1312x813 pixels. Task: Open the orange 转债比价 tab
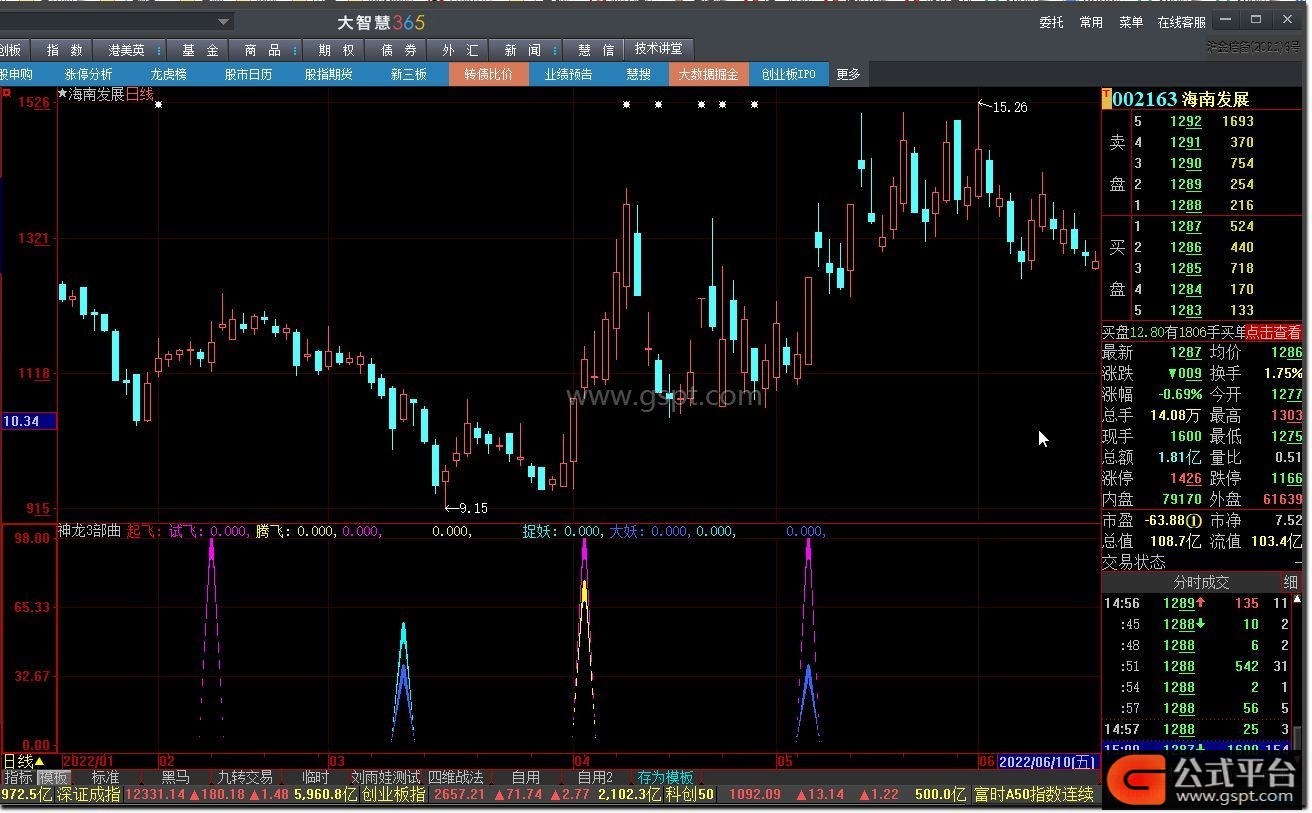488,74
